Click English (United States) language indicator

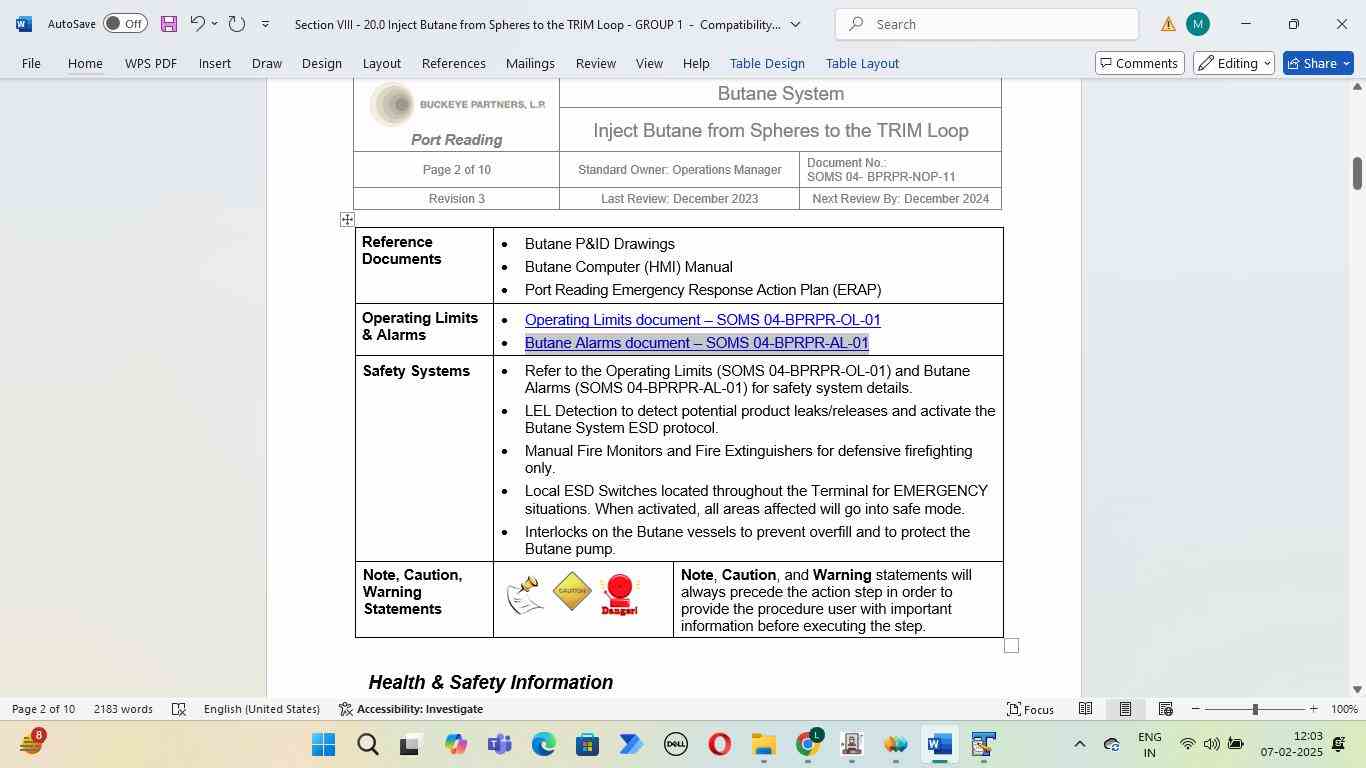[262, 709]
